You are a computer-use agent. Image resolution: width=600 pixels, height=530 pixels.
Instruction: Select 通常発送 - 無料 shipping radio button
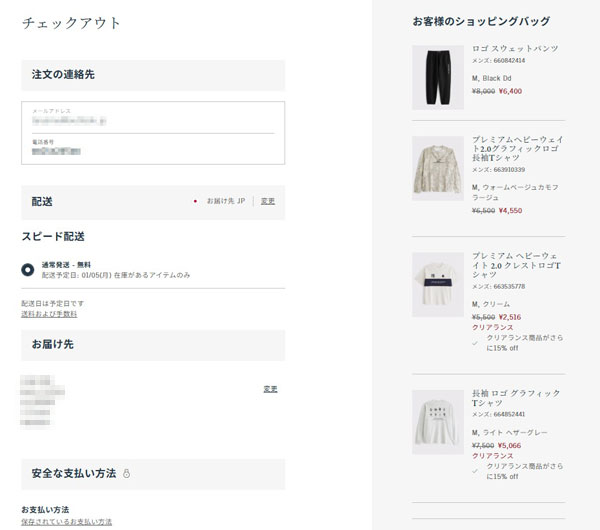click(x=28, y=269)
